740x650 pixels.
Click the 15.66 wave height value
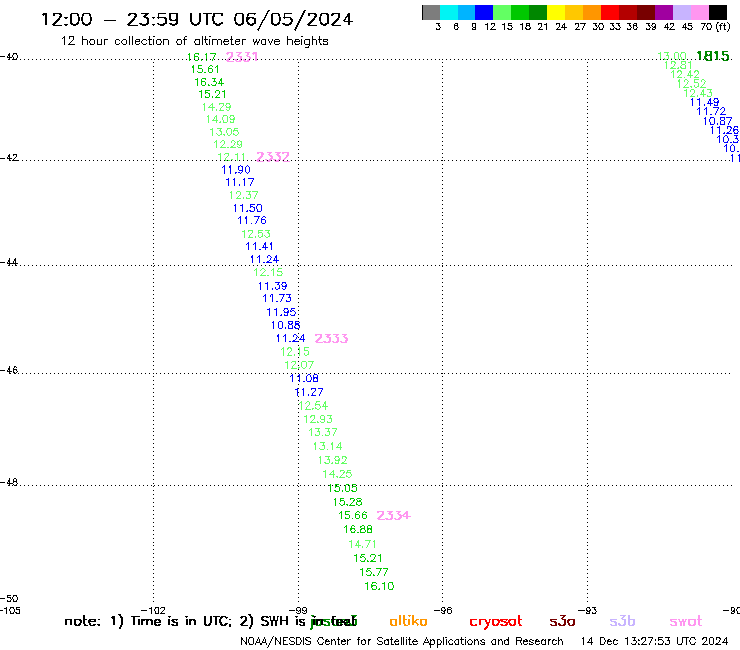[x=353, y=515]
